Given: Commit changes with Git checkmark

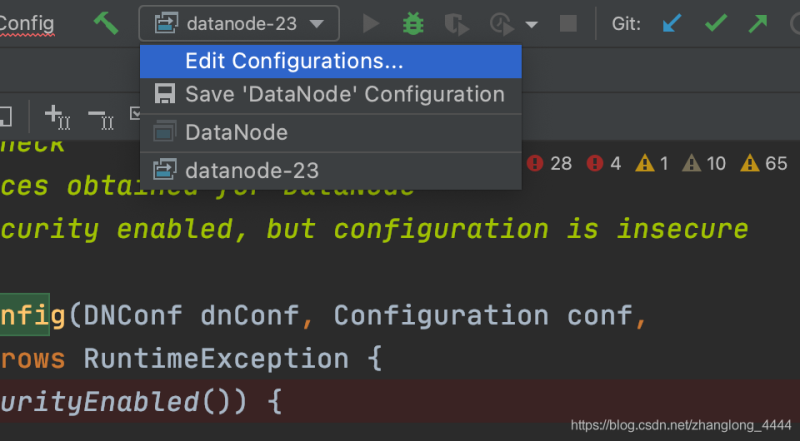Looking at the screenshot, I should (x=716, y=23).
